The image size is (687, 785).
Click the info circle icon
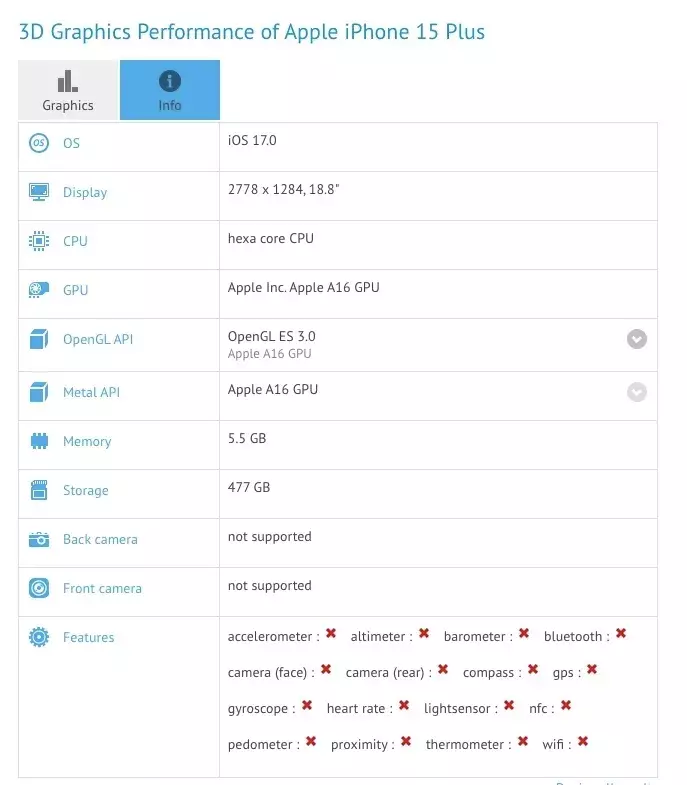(x=170, y=81)
